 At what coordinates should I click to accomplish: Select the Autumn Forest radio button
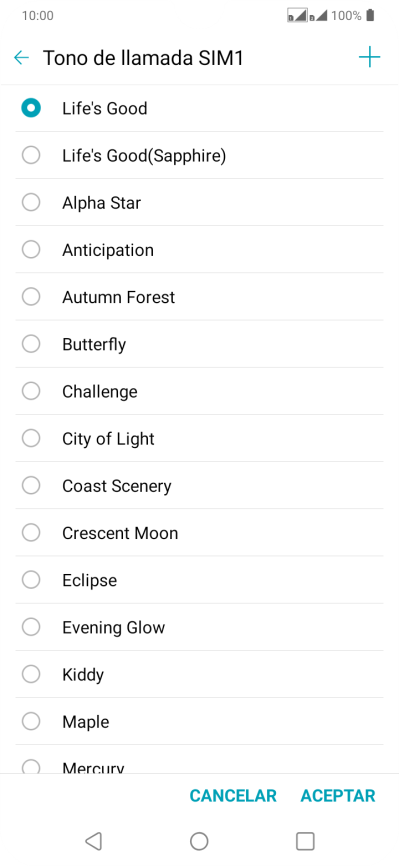click(31, 297)
